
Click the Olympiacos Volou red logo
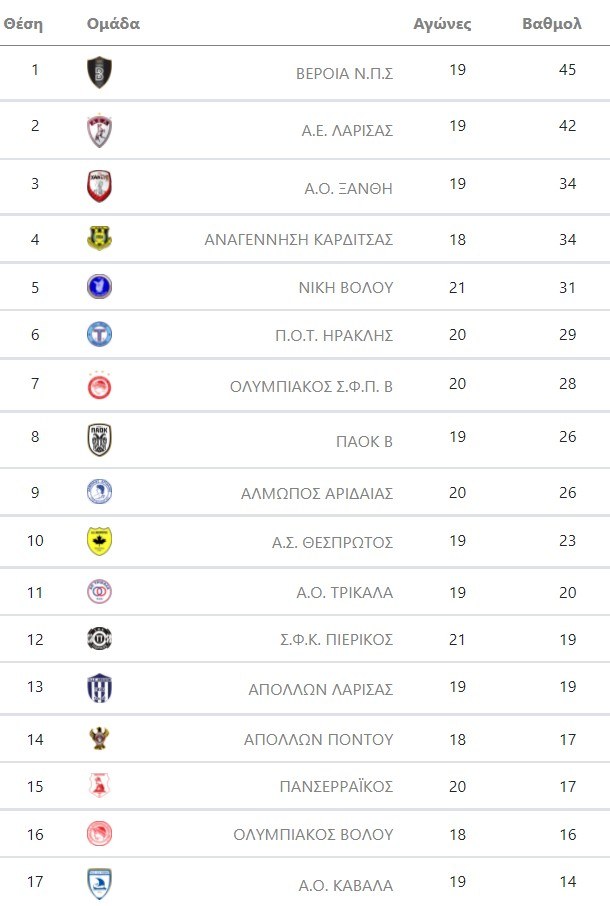tap(99, 834)
